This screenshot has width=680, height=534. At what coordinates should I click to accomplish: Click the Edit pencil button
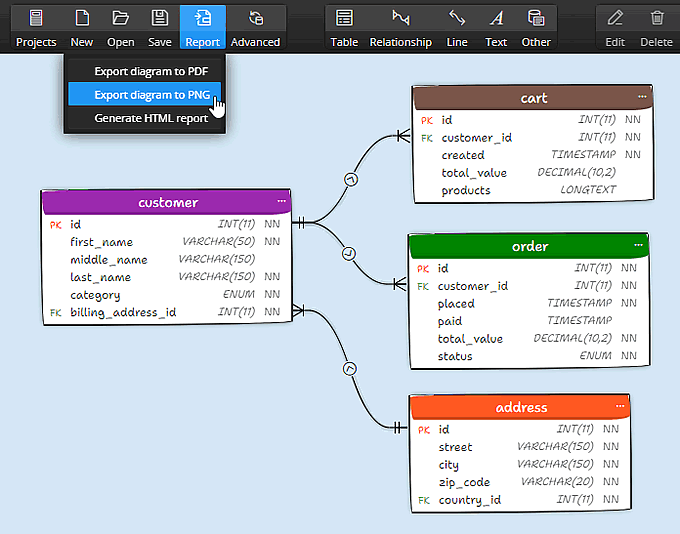615,27
